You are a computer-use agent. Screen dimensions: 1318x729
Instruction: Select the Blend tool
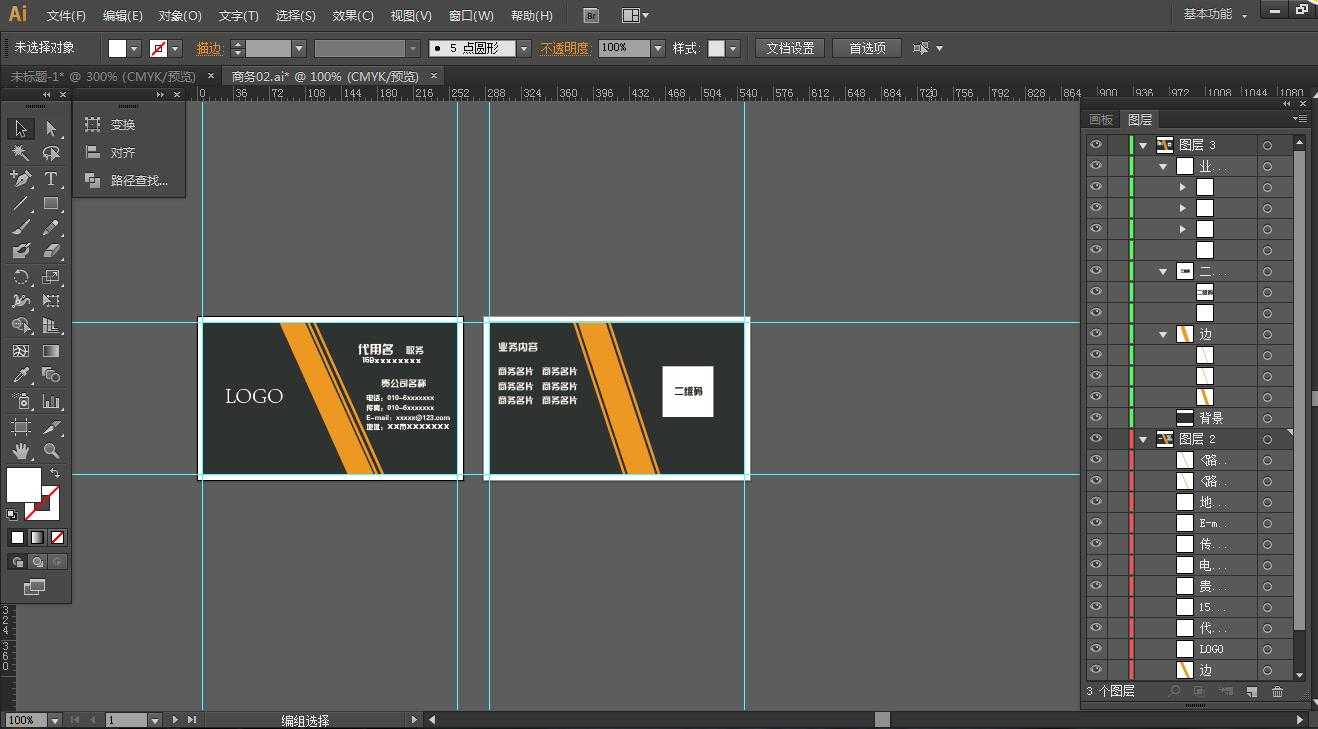pos(51,376)
